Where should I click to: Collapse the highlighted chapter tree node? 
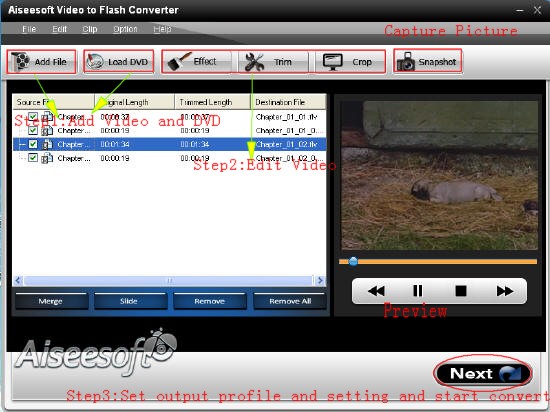tap(22, 144)
